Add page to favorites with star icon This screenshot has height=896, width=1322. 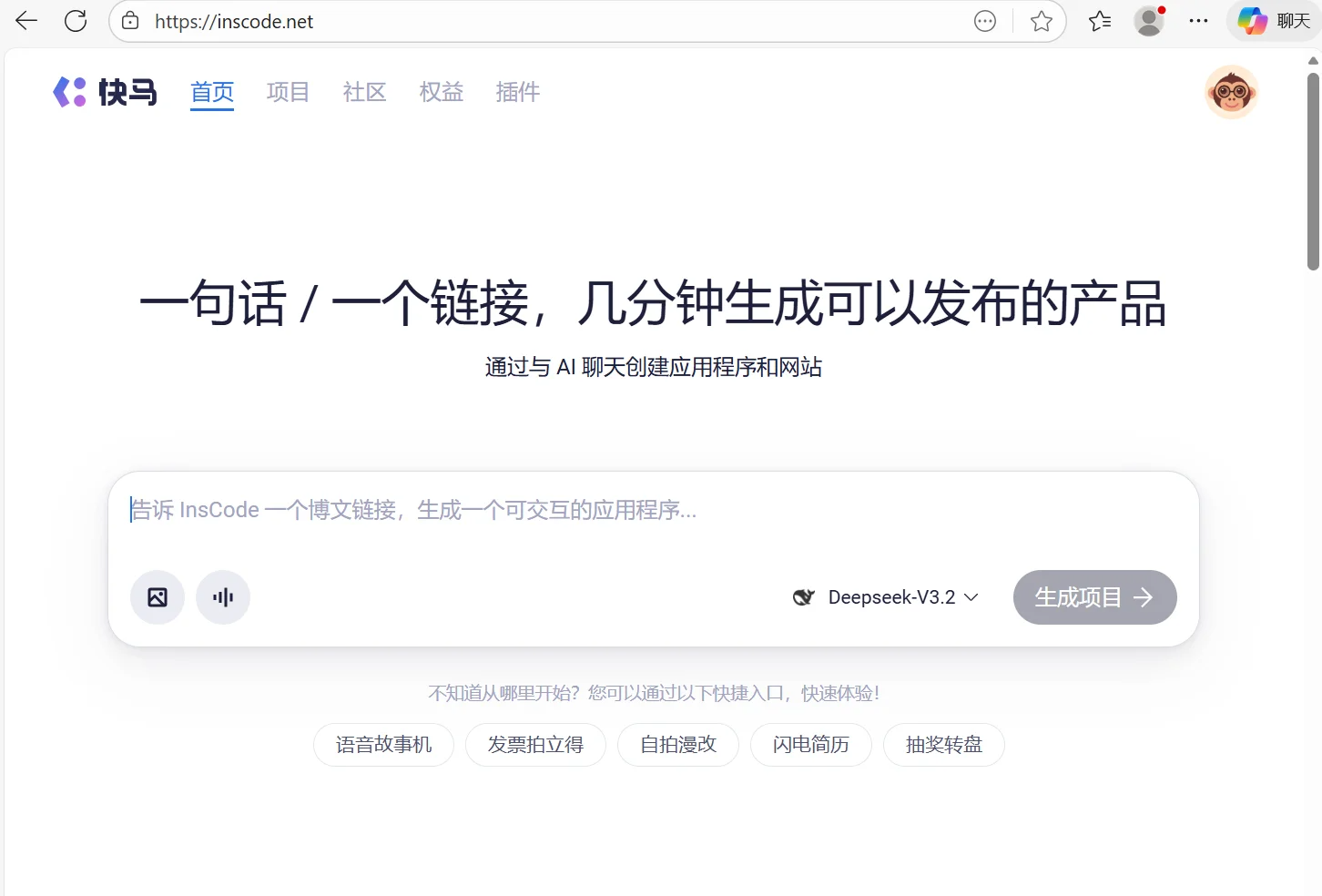click(1041, 20)
